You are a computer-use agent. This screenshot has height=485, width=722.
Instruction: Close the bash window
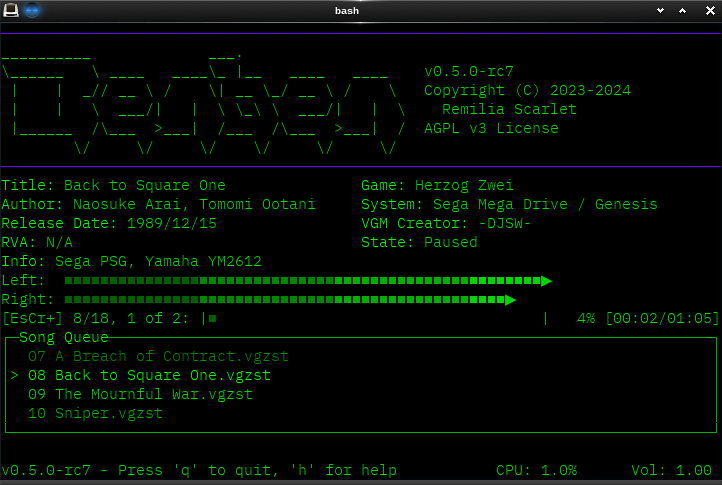point(710,11)
